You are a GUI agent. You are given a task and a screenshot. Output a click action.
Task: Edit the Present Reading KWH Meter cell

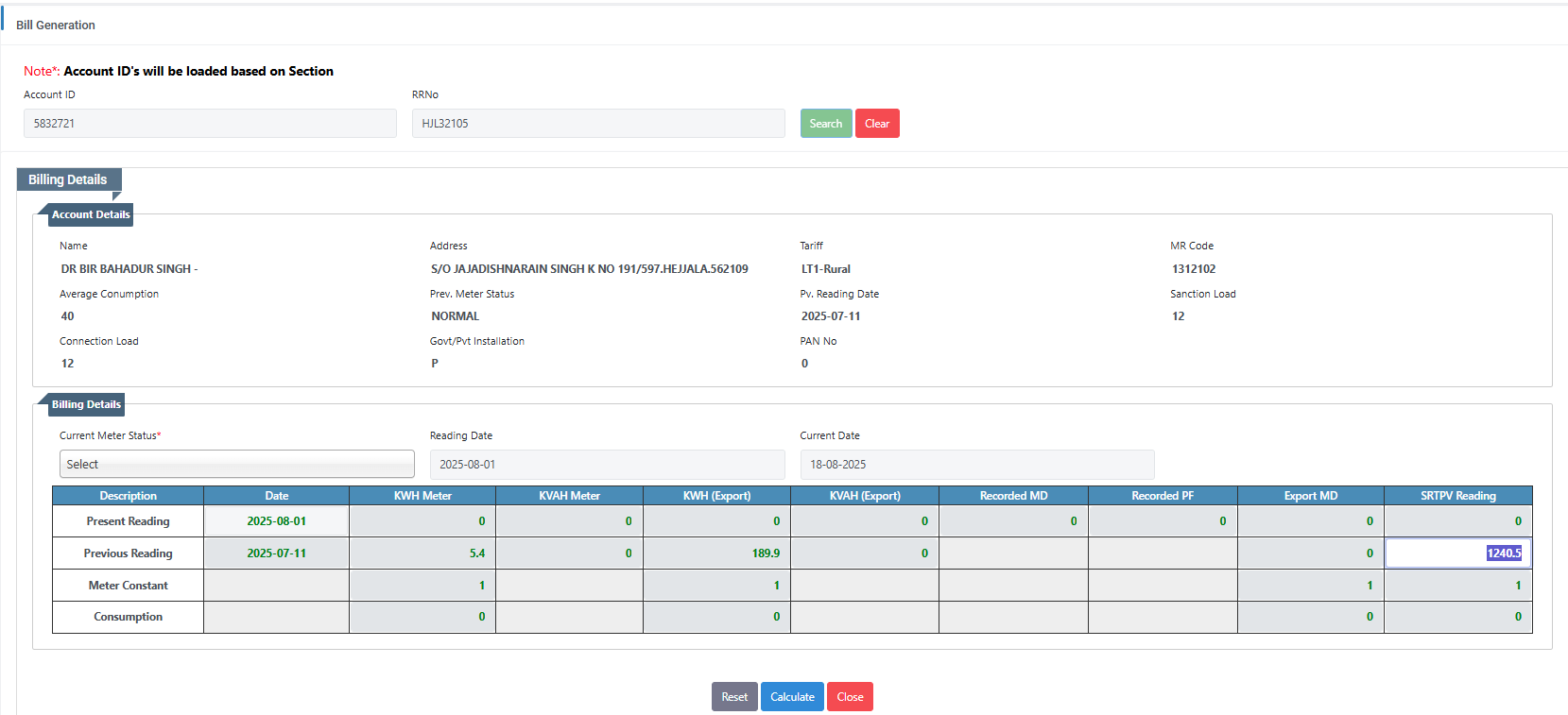(x=422, y=521)
